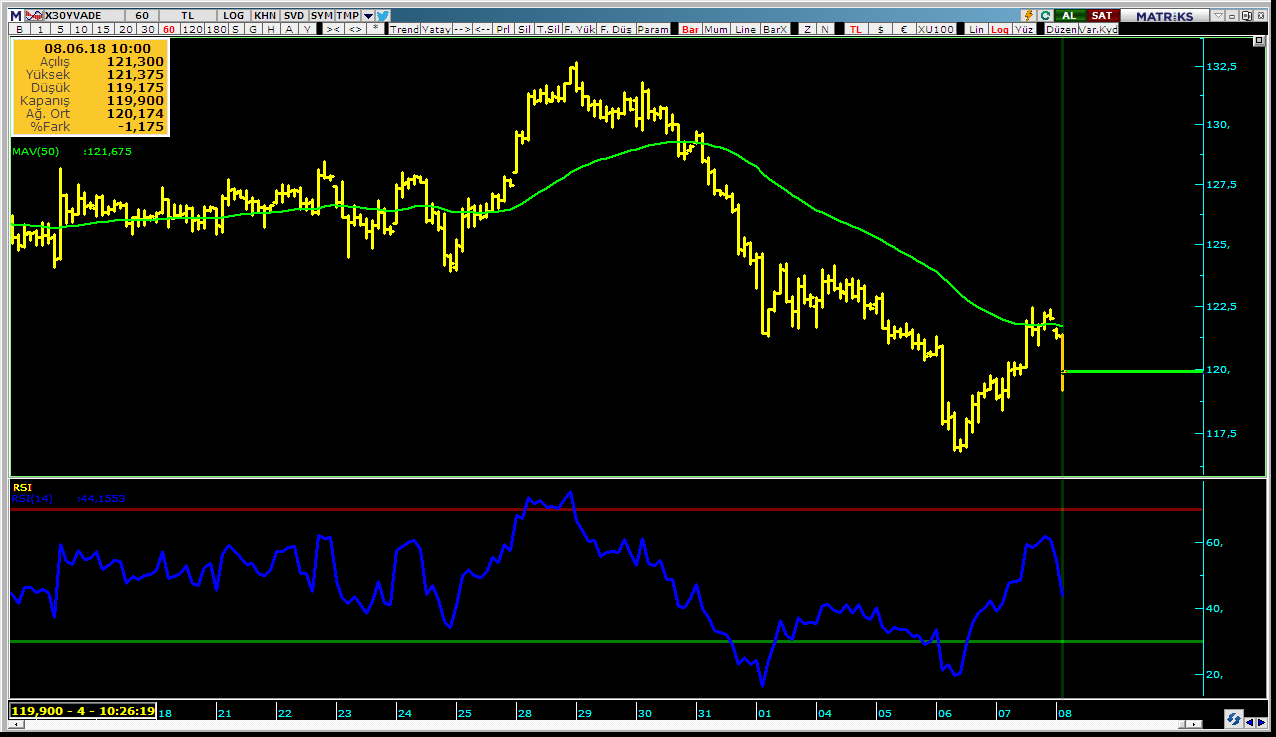The image size is (1276, 737).
Task: Click the green C refresh icon
Action: pyautogui.click(x=1046, y=16)
